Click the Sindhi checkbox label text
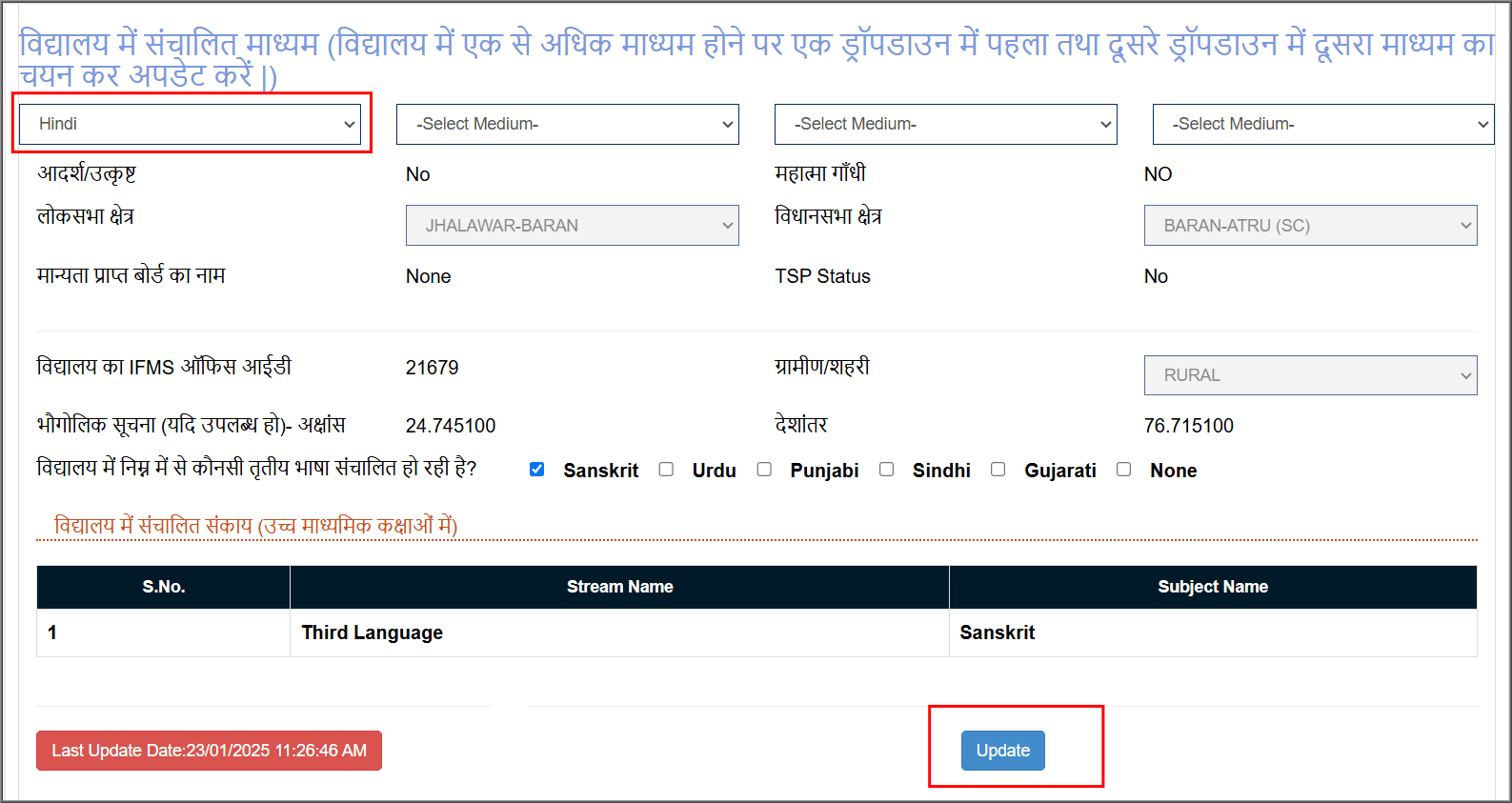This screenshot has height=803, width=1512. pos(941,471)
